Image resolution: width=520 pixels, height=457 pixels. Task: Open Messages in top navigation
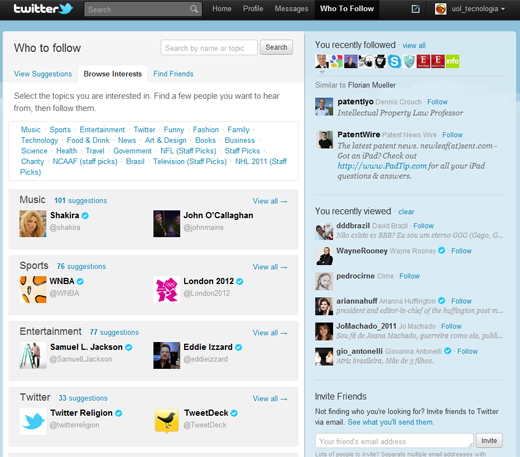click(x=291, y=9)
